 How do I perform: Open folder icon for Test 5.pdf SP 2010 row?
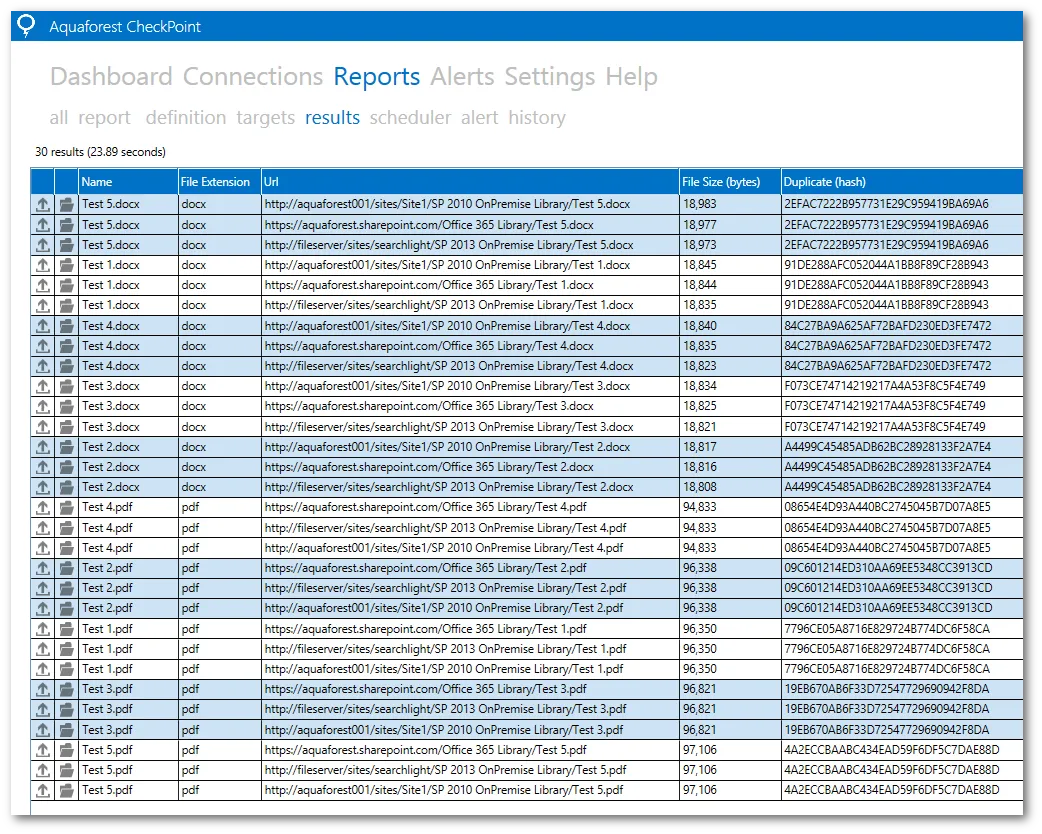[66, 790]
